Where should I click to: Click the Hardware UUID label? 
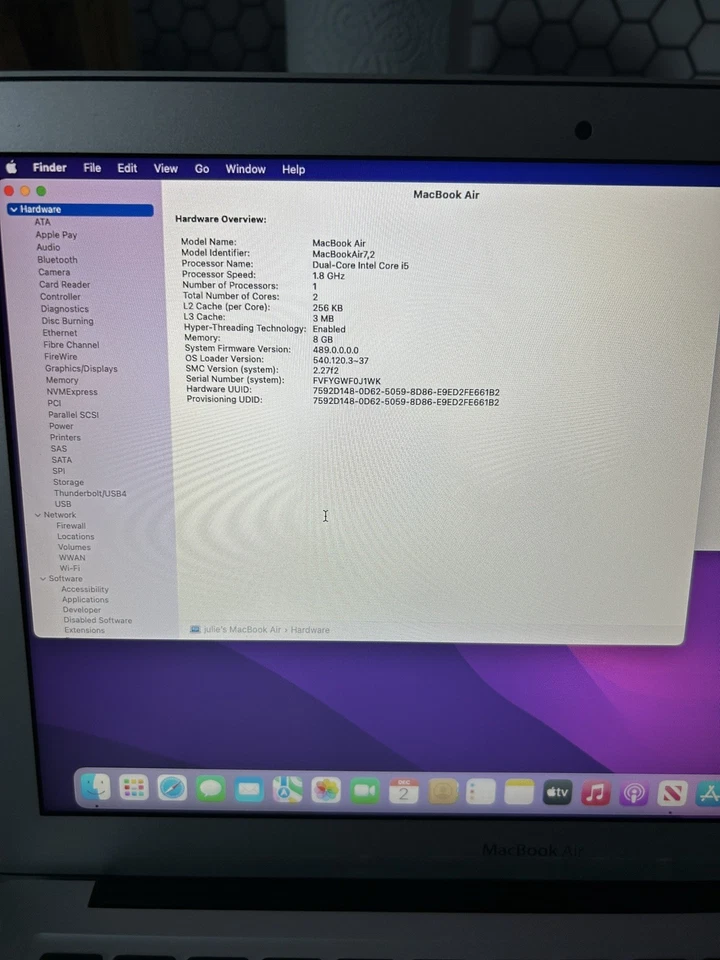point(219,389)
